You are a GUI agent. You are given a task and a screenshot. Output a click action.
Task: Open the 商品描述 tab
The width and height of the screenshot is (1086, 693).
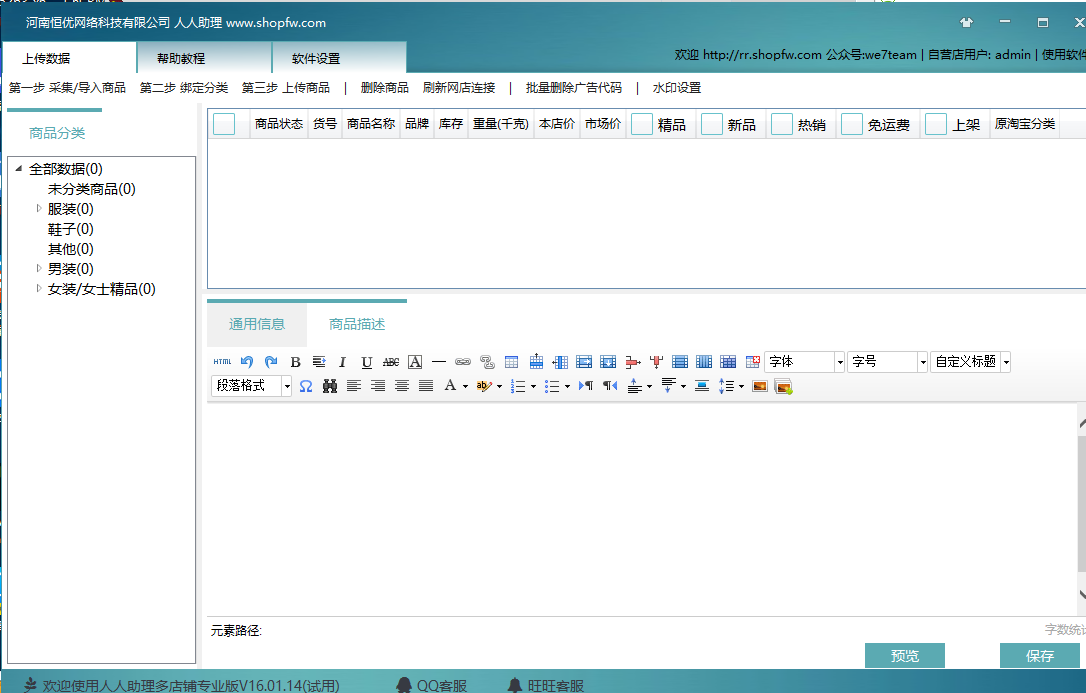click(357, 324)
